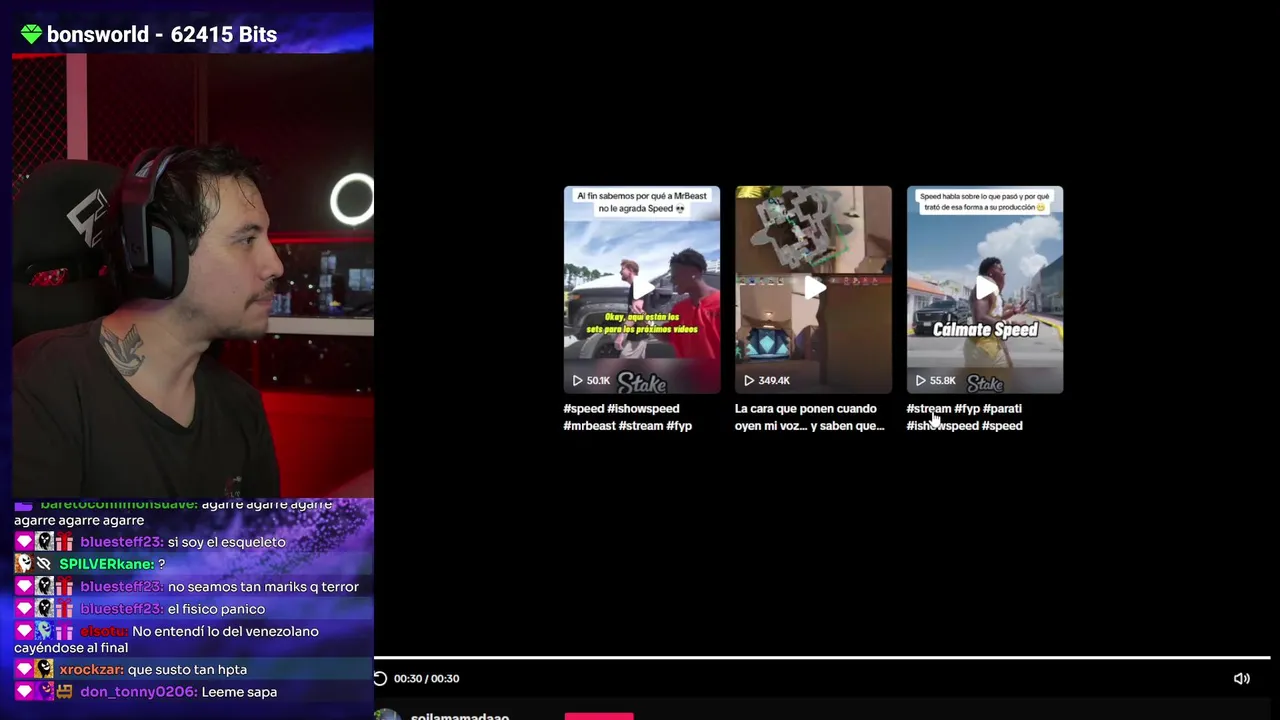This screenshot has width=1280, height=720.
Task: Click username elsotu in chat
Action: [103, 631]
